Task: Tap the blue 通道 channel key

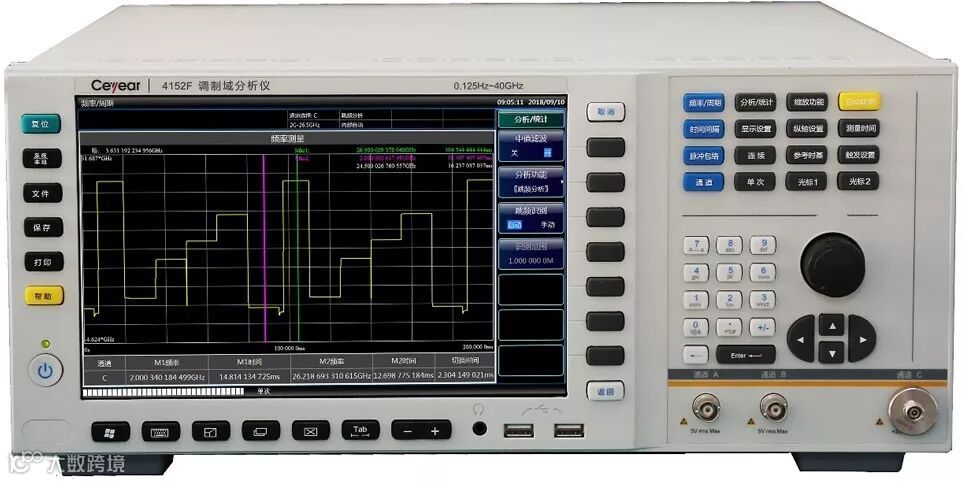Action: tap(703, 182)
